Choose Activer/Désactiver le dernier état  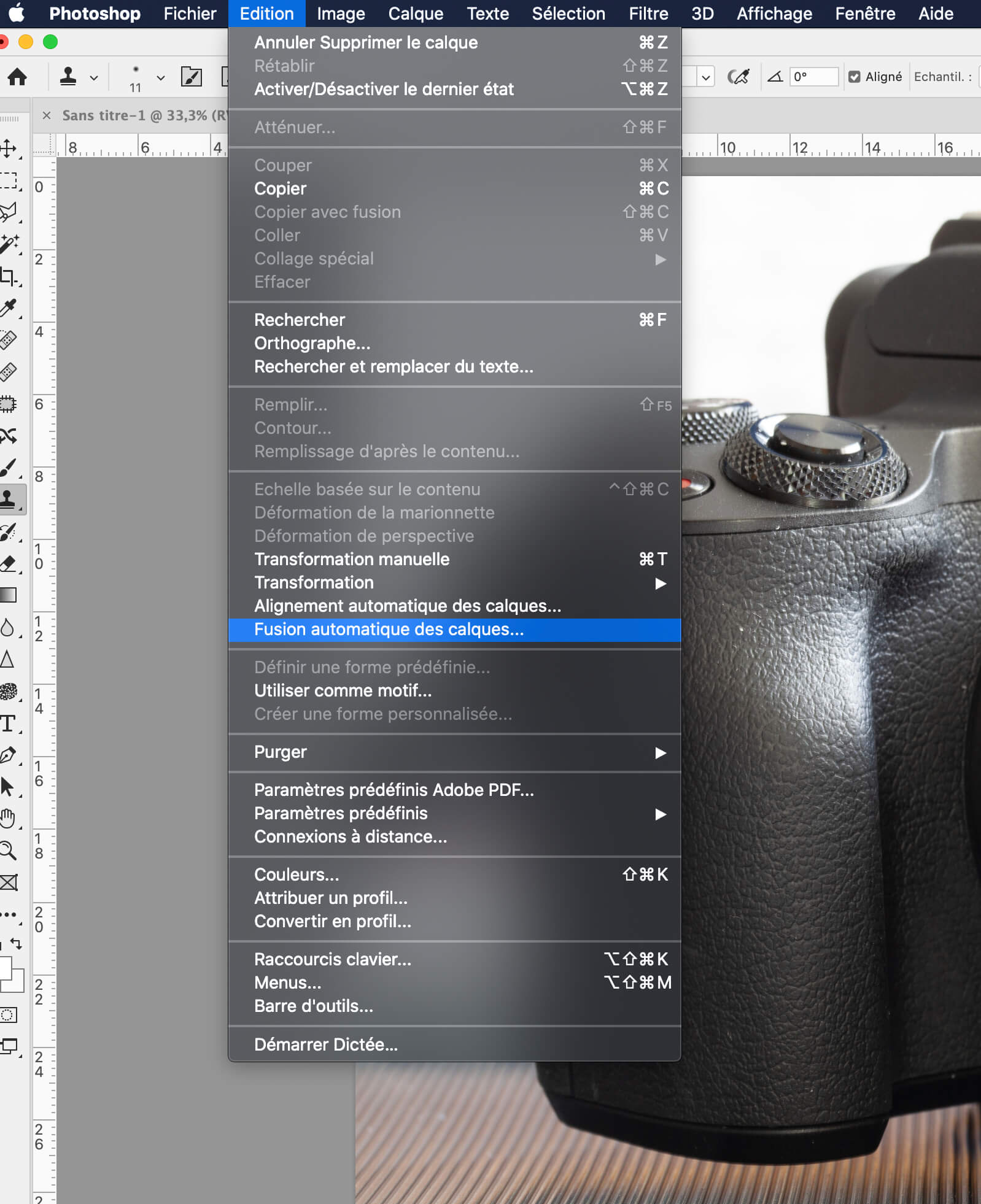click(454, 89)
